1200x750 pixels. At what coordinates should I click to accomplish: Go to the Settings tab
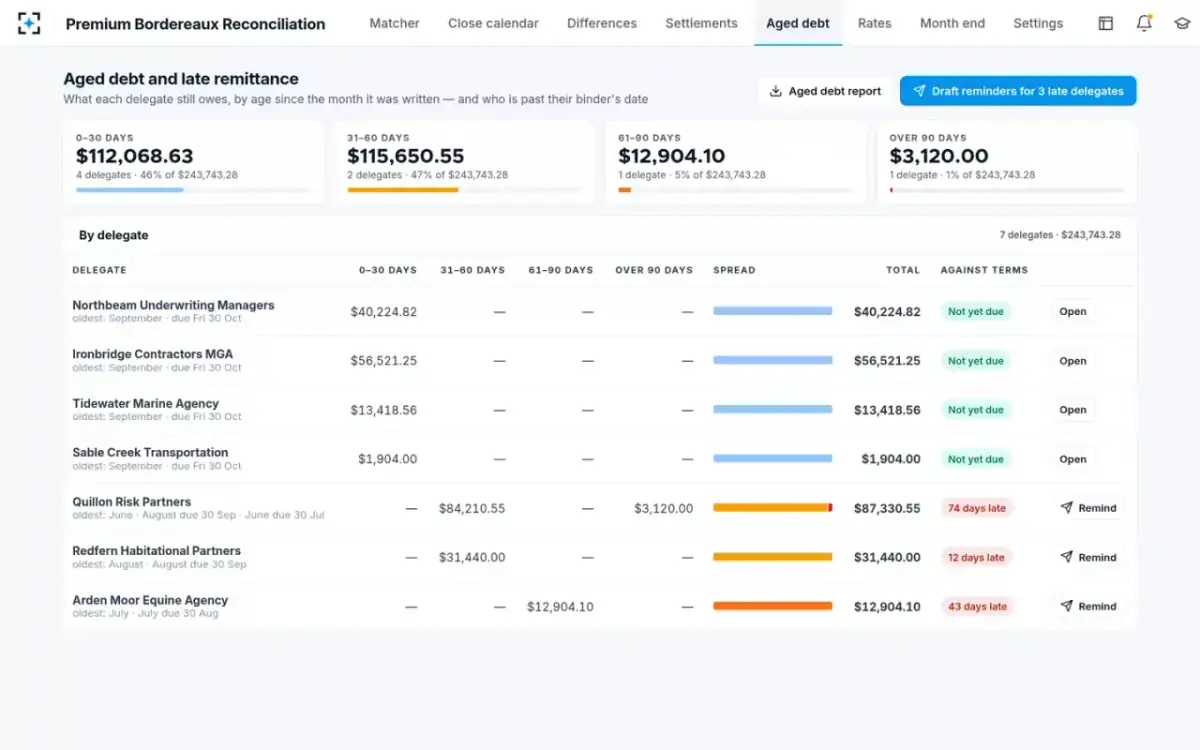(1038, 23)
